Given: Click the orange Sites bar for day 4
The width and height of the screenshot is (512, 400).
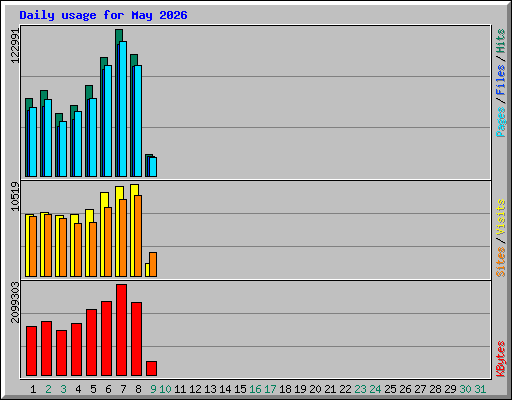Looking at the screenshot, I should coord(78,250).
